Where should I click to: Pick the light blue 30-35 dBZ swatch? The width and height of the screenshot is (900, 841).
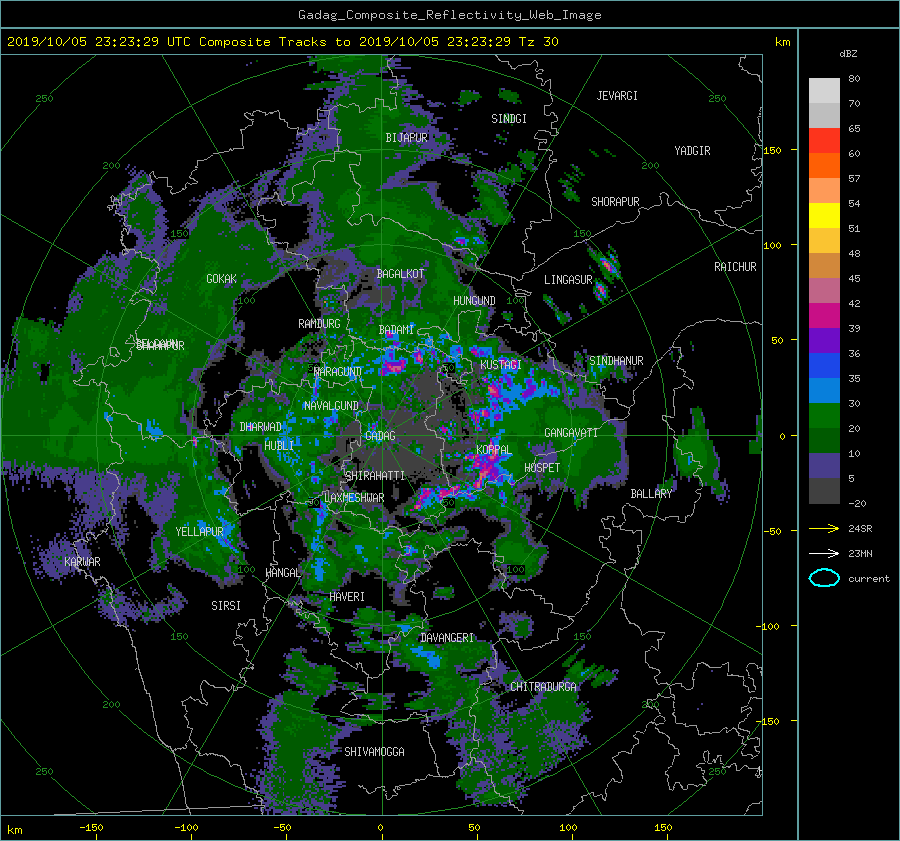(824, 391)
